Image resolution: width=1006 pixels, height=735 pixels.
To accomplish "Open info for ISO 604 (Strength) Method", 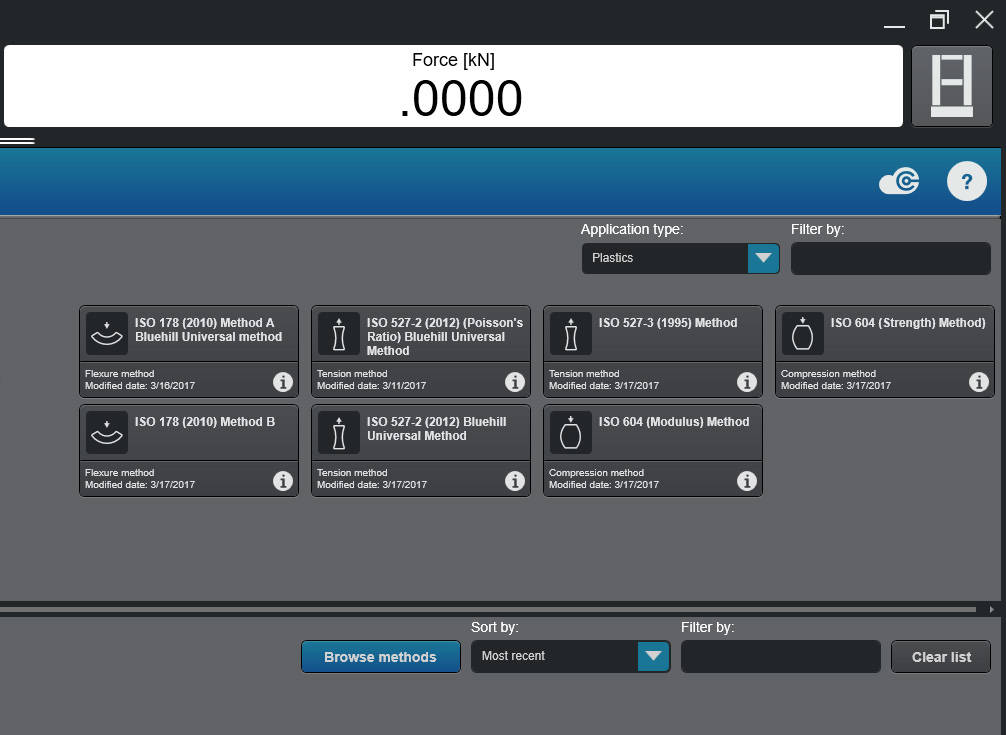I will click(978, 382).
